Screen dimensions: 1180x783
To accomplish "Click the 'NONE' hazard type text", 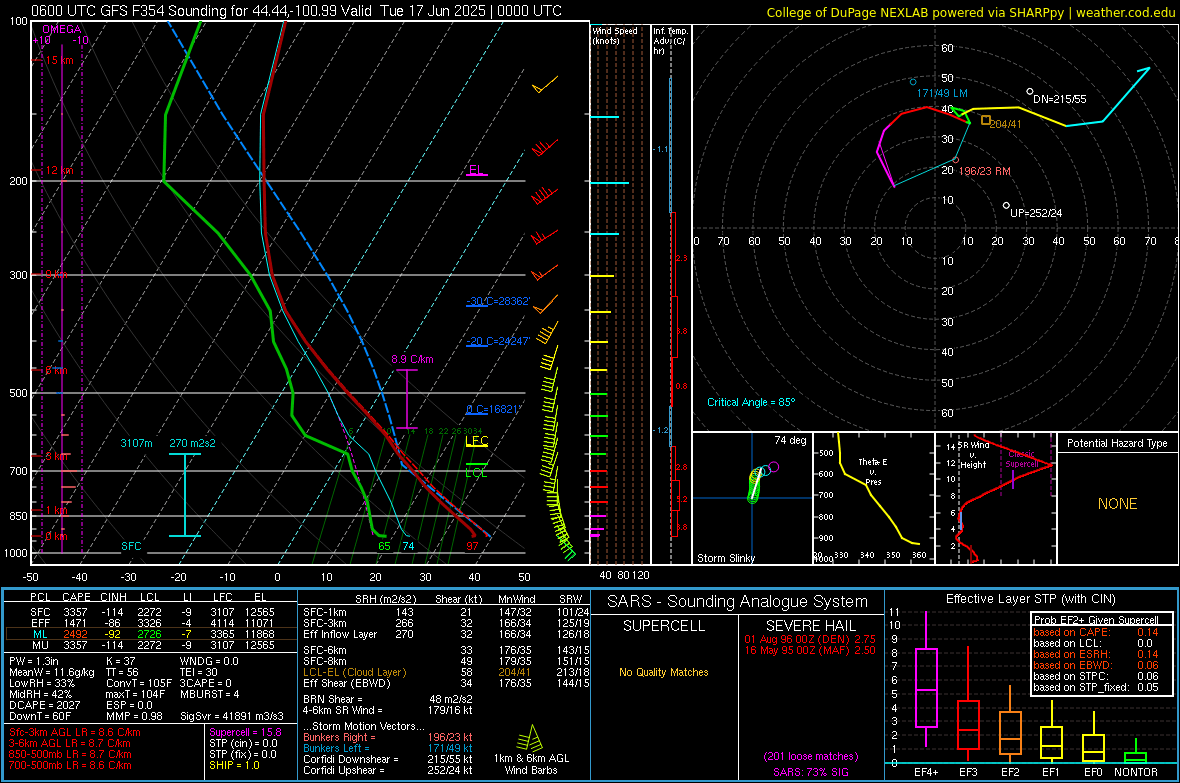I will point(1118,504).
